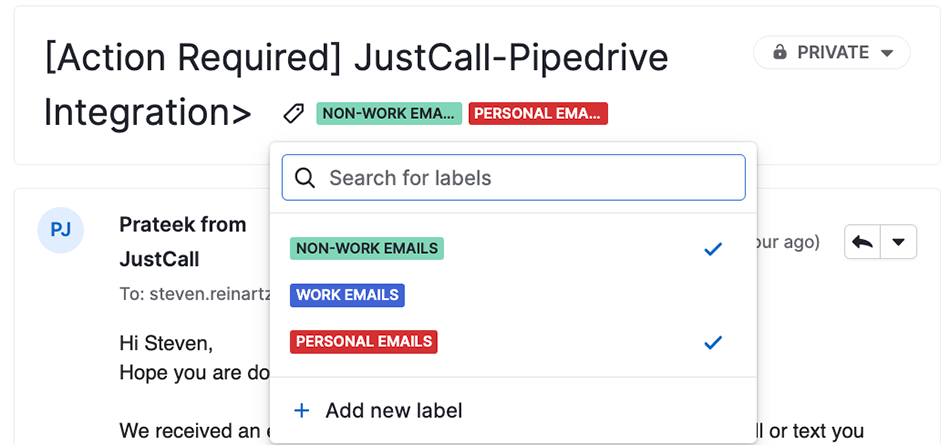950x445 pixels.
Task: Focus the Search for labels field
Action: point(513,178)
